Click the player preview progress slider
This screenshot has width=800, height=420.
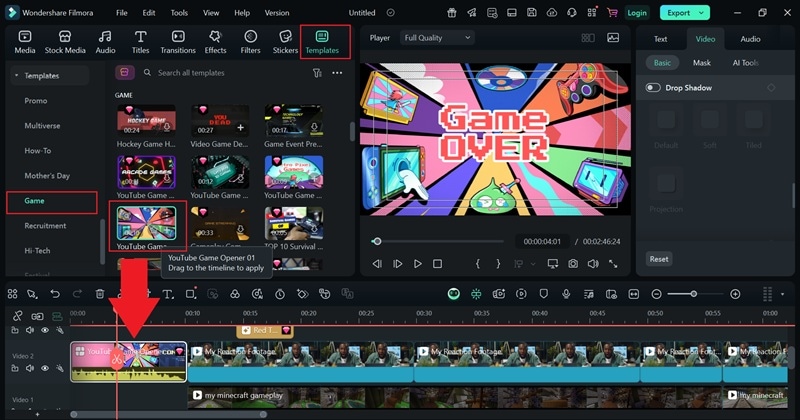click(x=437, y=241)
